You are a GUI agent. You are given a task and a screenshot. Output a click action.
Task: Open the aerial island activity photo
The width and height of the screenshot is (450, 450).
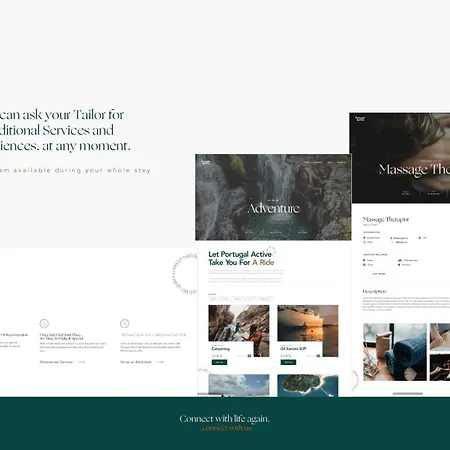pos(308,385)
